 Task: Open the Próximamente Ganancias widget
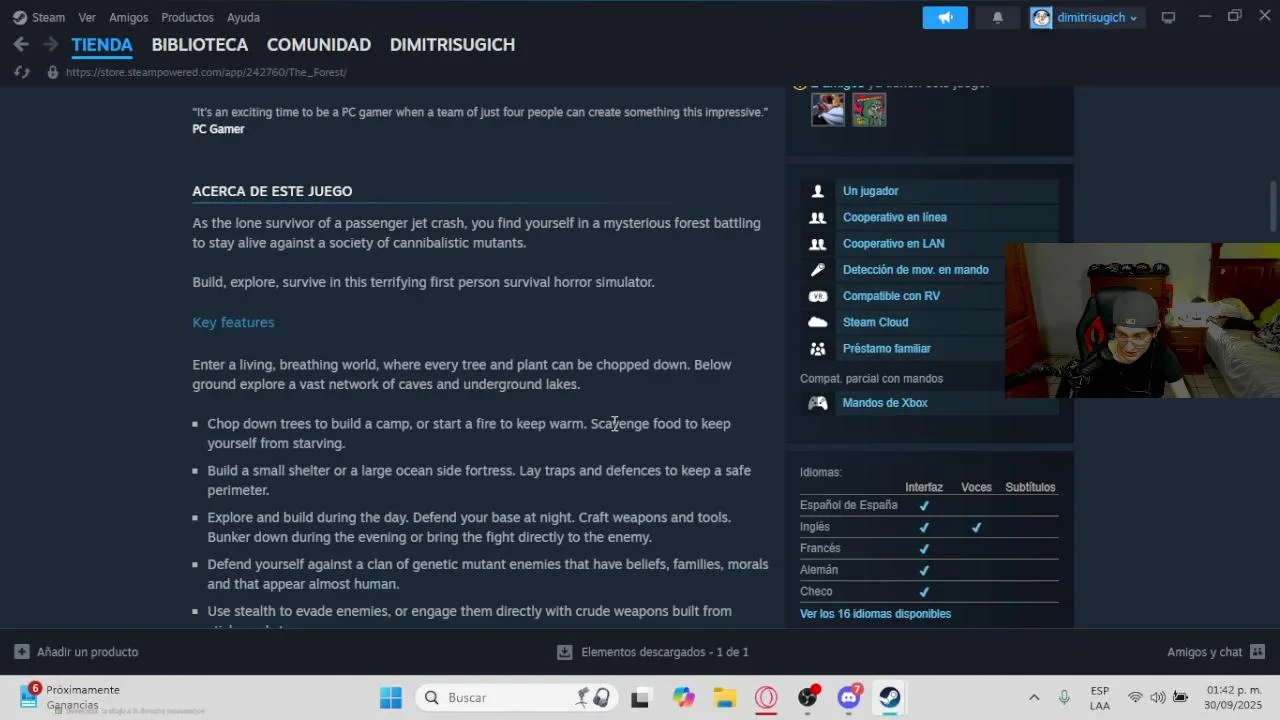click(71, 697)
